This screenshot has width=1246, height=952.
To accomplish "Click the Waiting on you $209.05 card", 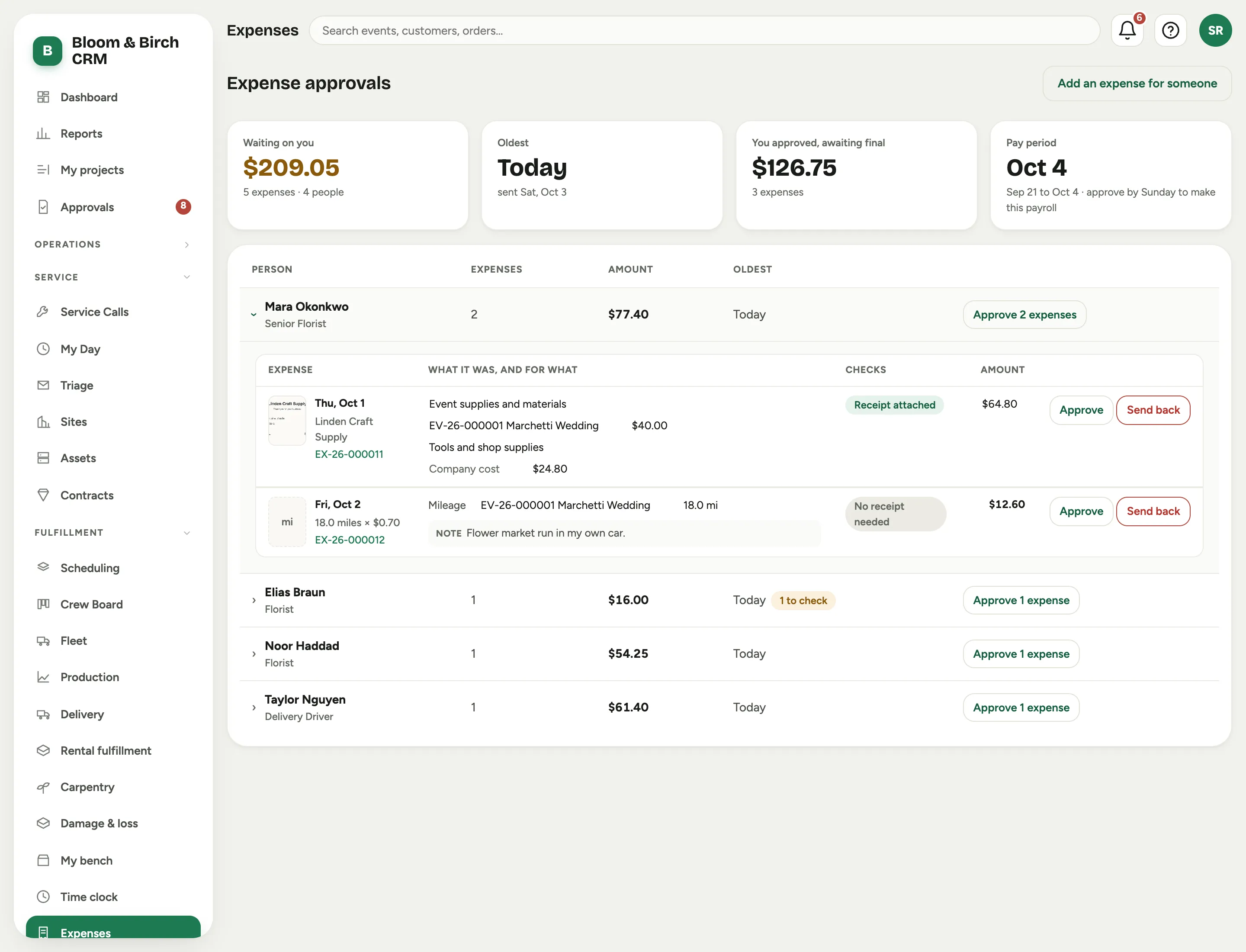I will tap(347, 175).
